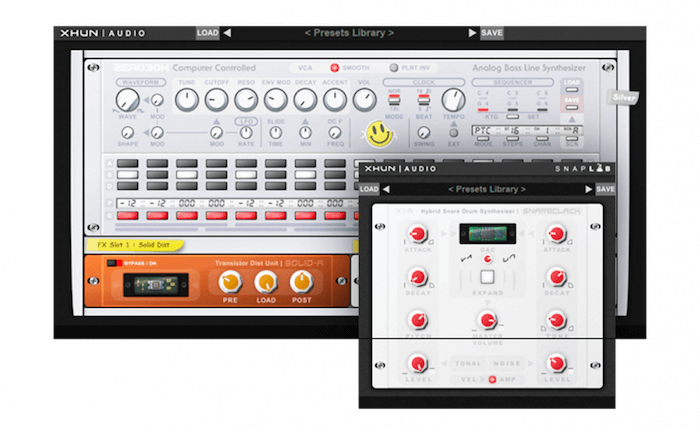Click the RESO knob
Screen dimensions: 700x428
click(x=246, y=100)
